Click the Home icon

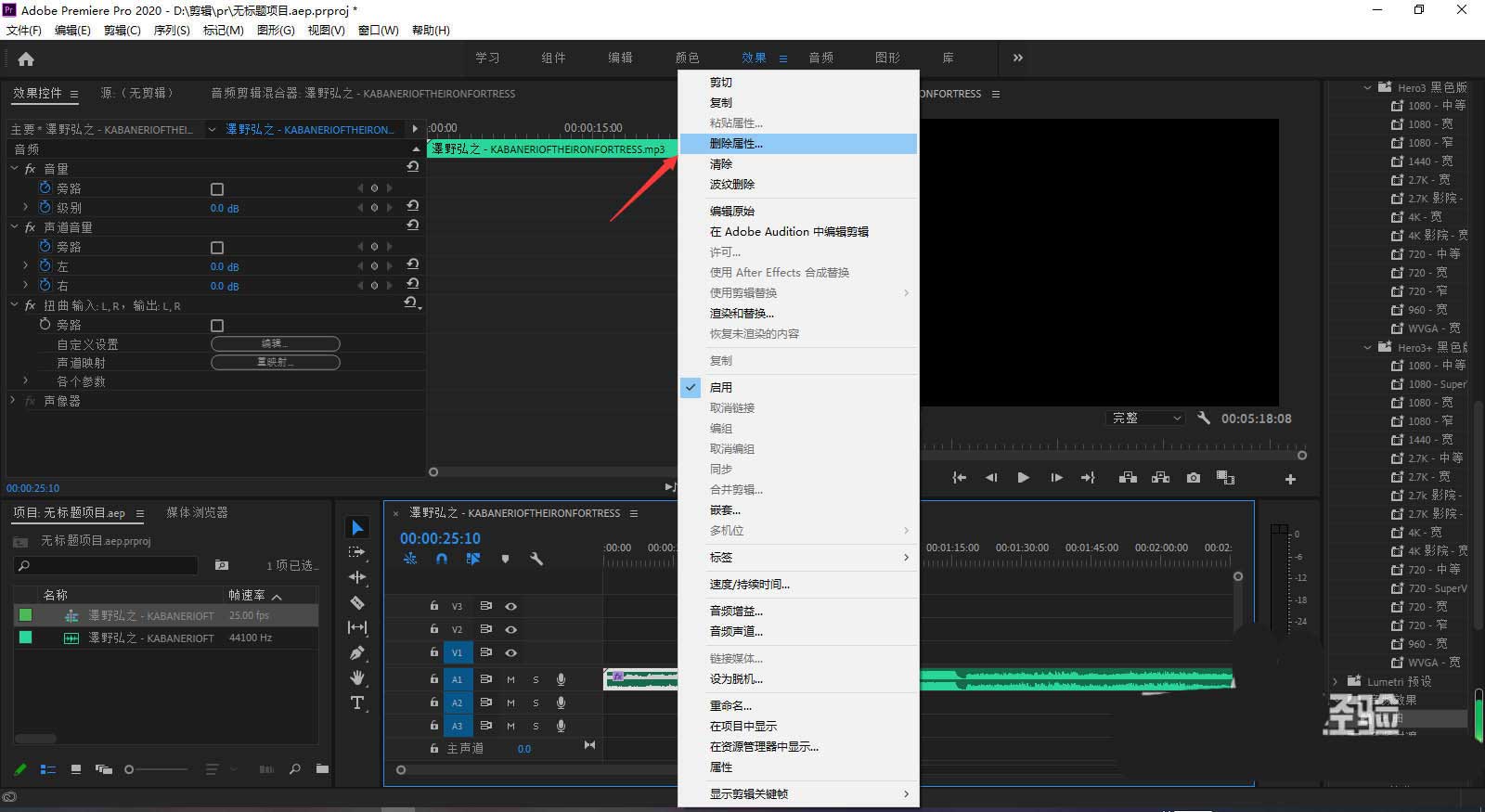coord(26,58)
